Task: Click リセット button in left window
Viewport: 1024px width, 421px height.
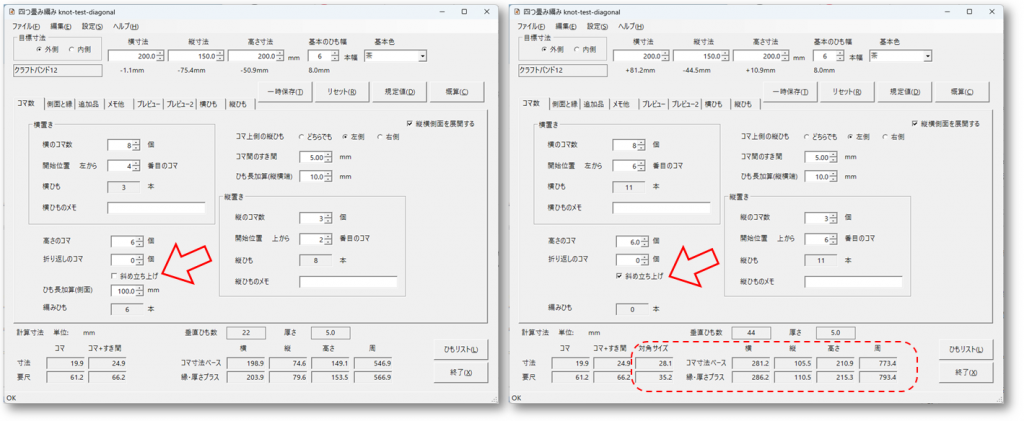Action: point(344,91)
